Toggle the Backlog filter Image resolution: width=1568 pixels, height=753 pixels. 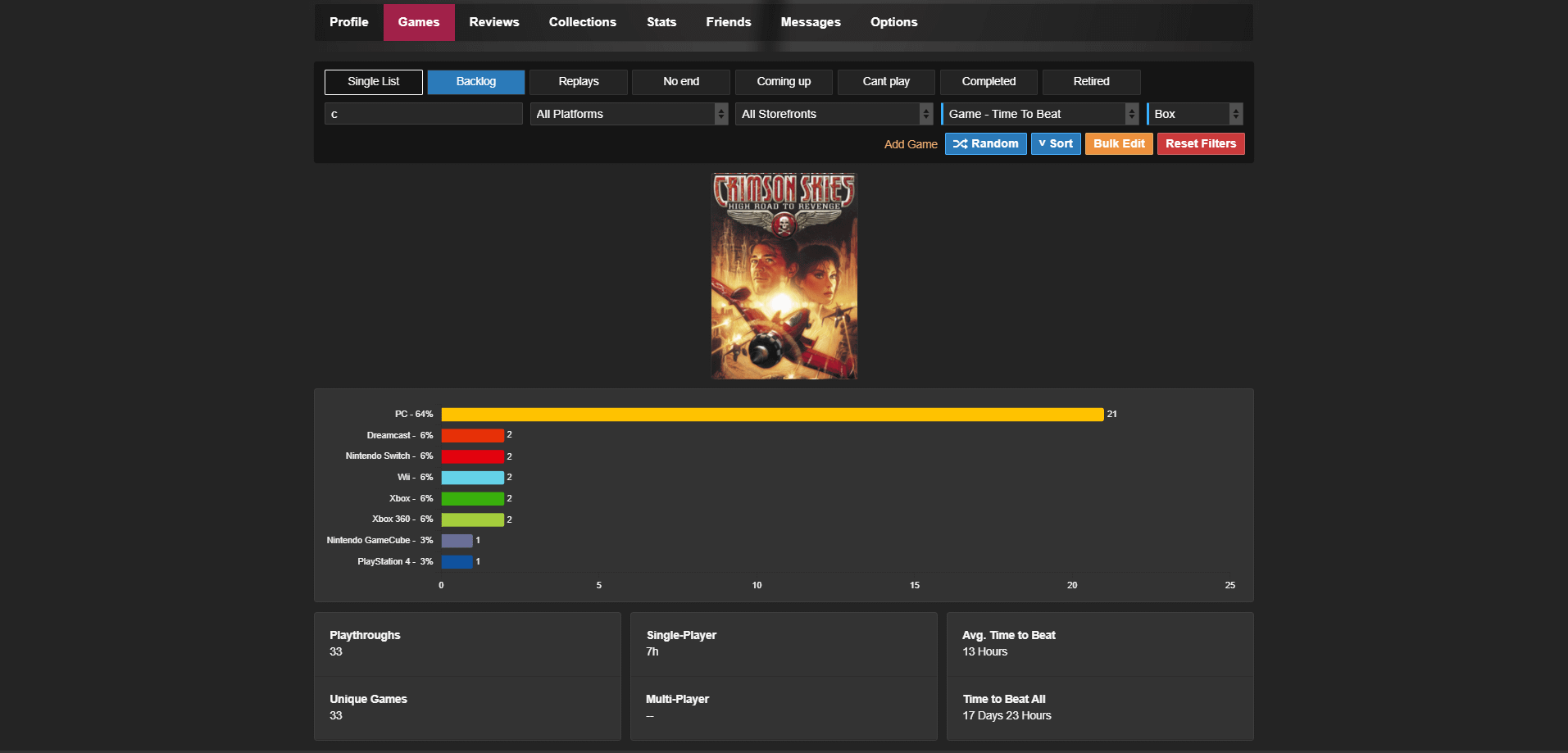(475, 82)
